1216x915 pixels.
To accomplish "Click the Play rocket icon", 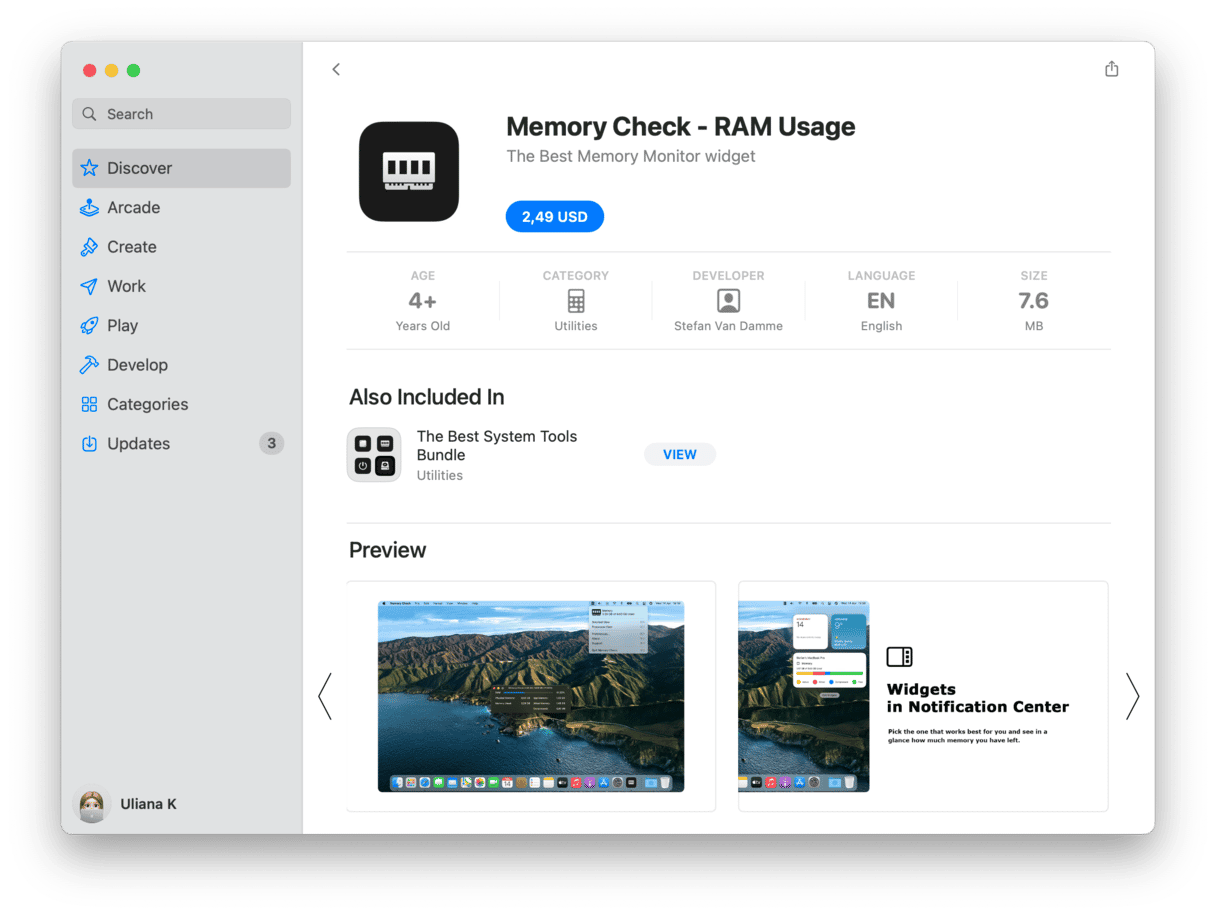I will 89,326.
